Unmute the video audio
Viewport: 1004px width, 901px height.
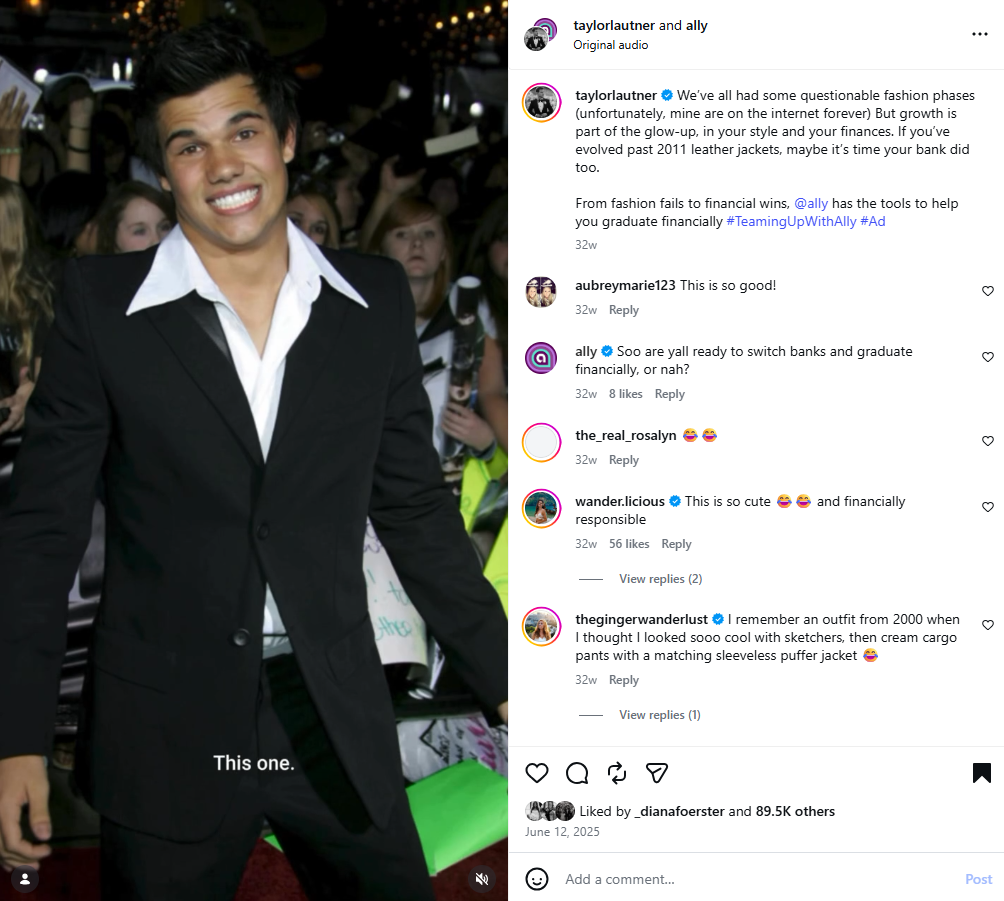(482, 879)
